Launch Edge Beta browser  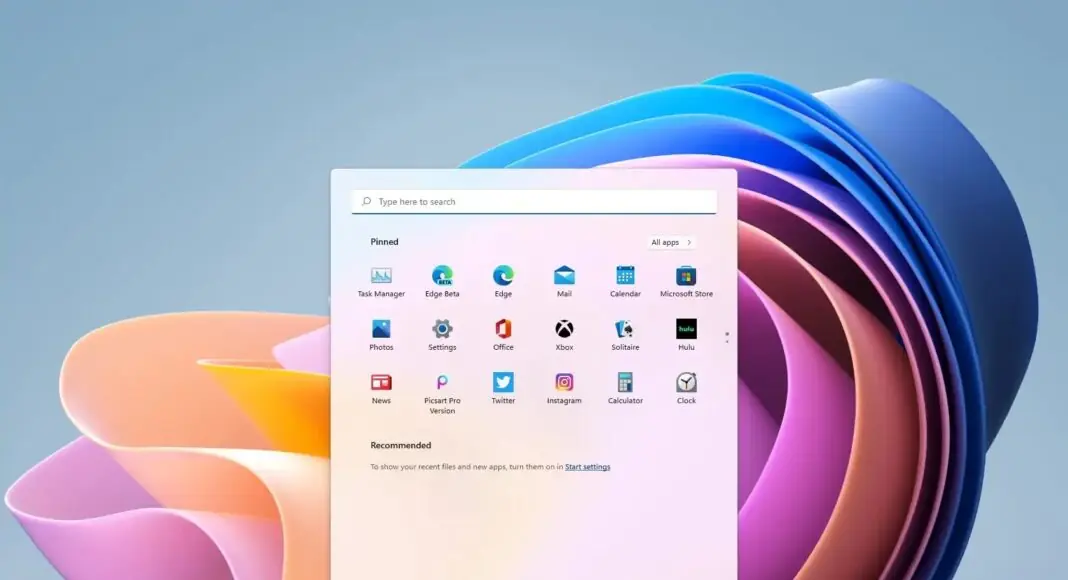pos(442,276)
